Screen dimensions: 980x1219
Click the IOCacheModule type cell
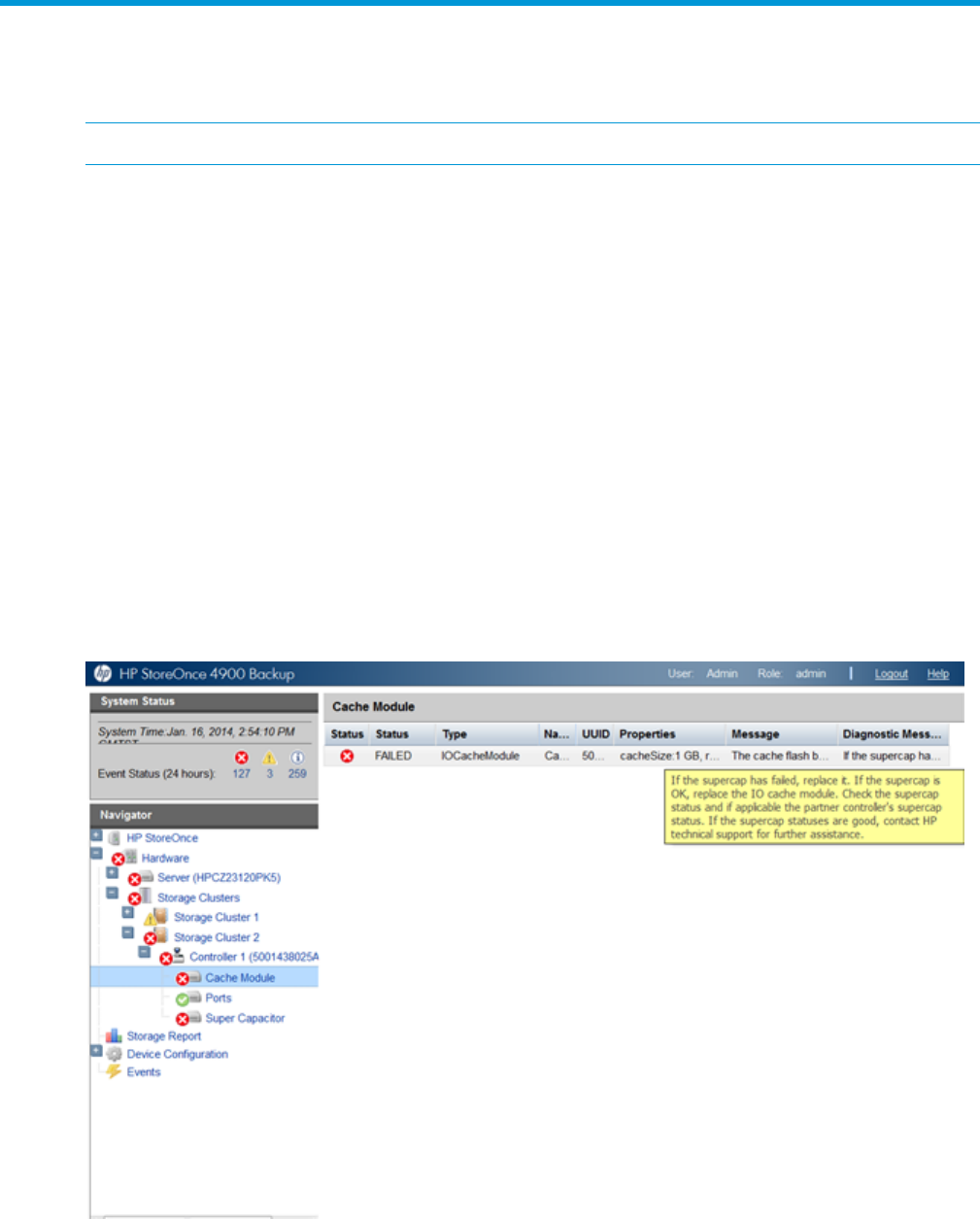point(480,756)
